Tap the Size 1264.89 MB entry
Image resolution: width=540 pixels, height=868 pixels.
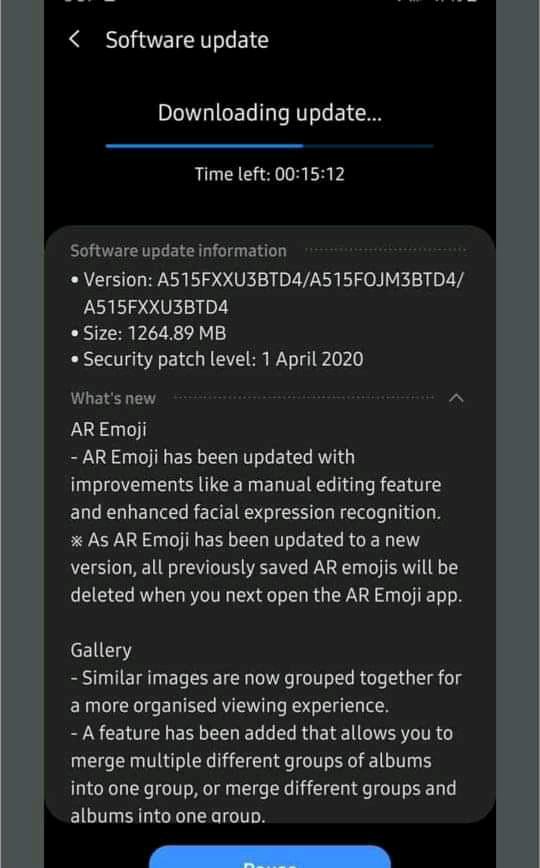[x=148, y=333]
